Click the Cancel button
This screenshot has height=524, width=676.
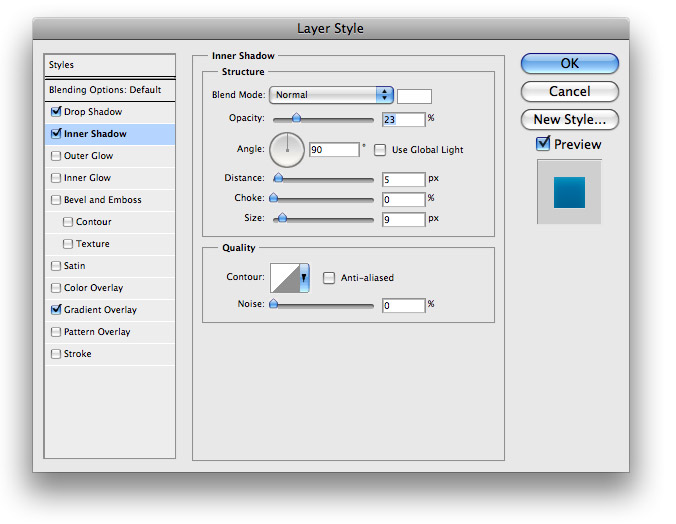pyautogui.click(x=570, y=91)
